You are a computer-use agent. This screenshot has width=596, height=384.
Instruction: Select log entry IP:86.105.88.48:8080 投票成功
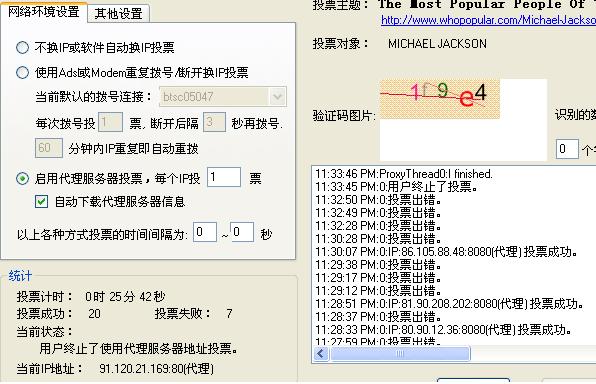tap(447, 252)
